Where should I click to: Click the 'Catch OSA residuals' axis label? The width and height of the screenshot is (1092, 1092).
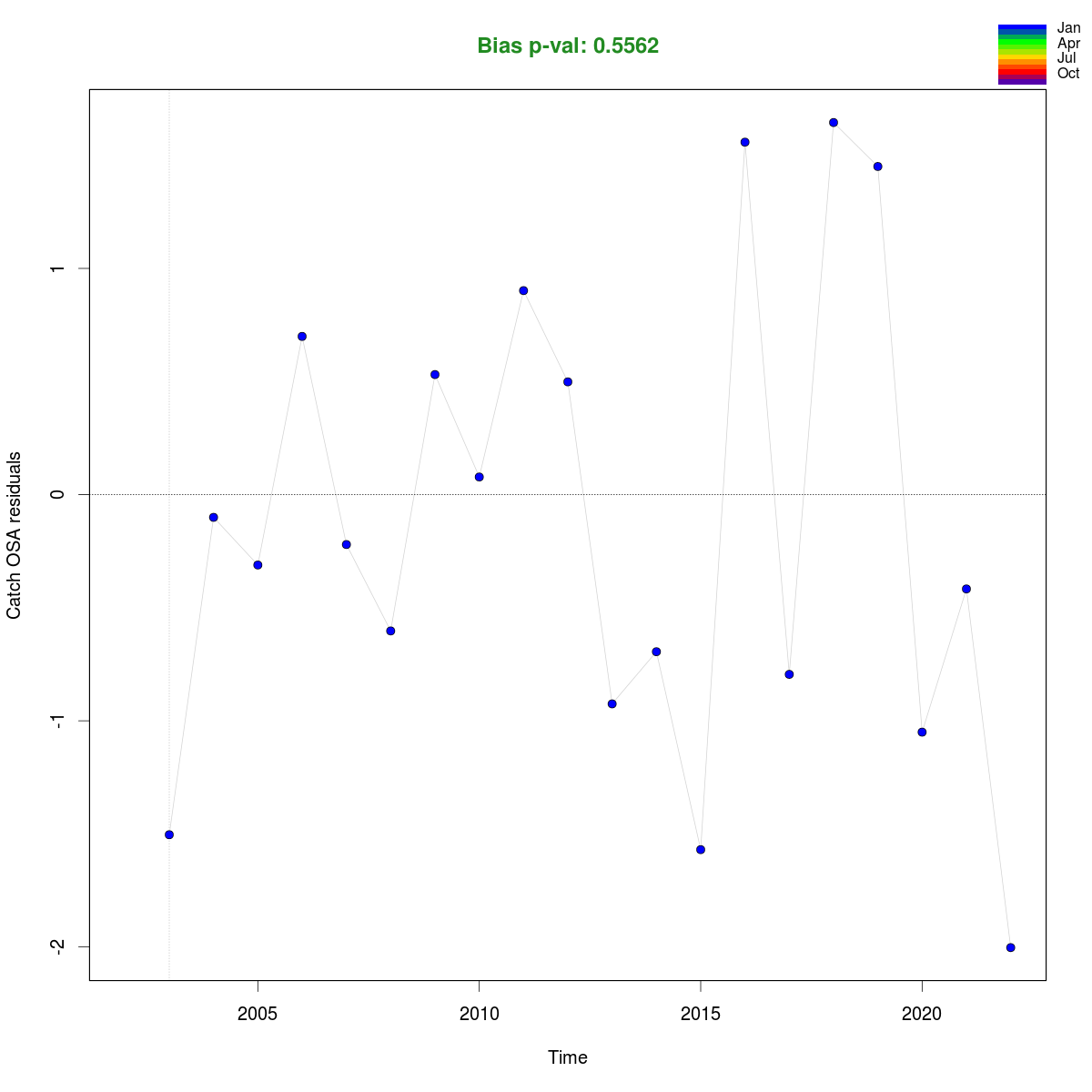tap(15, 535)
